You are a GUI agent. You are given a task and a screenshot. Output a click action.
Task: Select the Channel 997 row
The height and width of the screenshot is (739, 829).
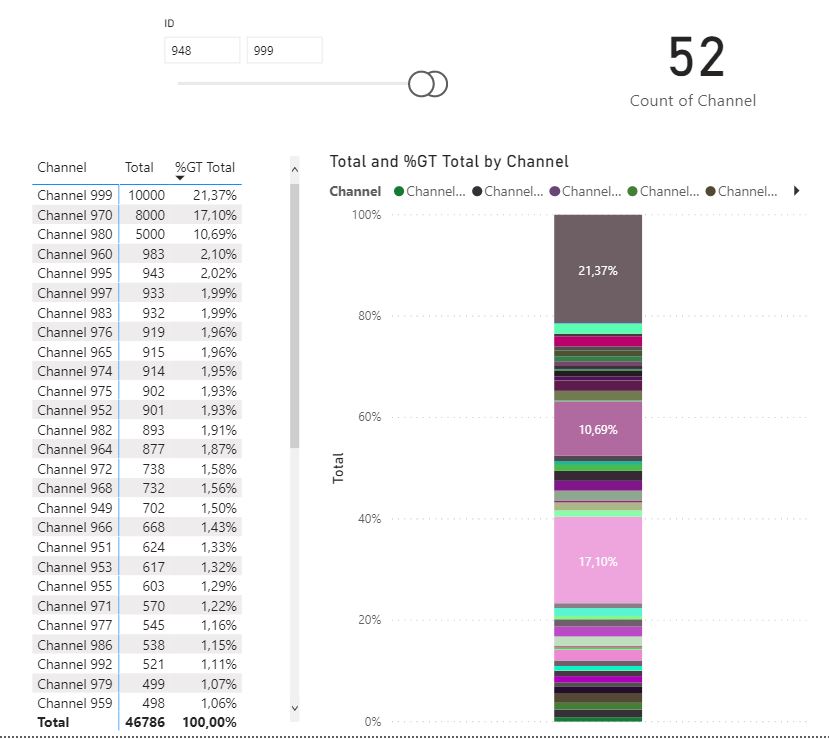(137, 293)
